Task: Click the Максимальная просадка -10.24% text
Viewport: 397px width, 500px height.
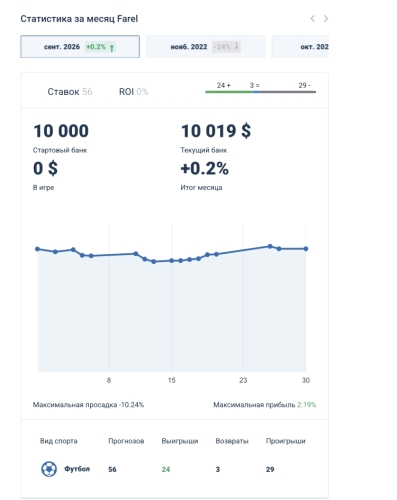Action: pyautogui.click(x=88, y=405)
